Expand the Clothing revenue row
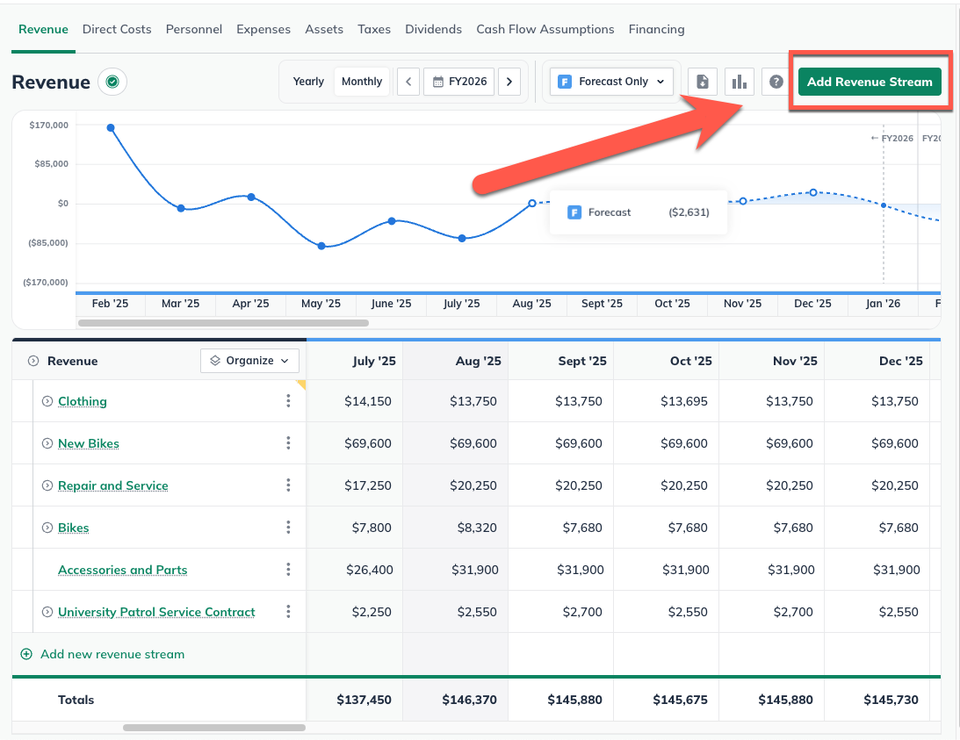This screenshot has width=960, height=740. pyautogui.click(x=47, y=402)
